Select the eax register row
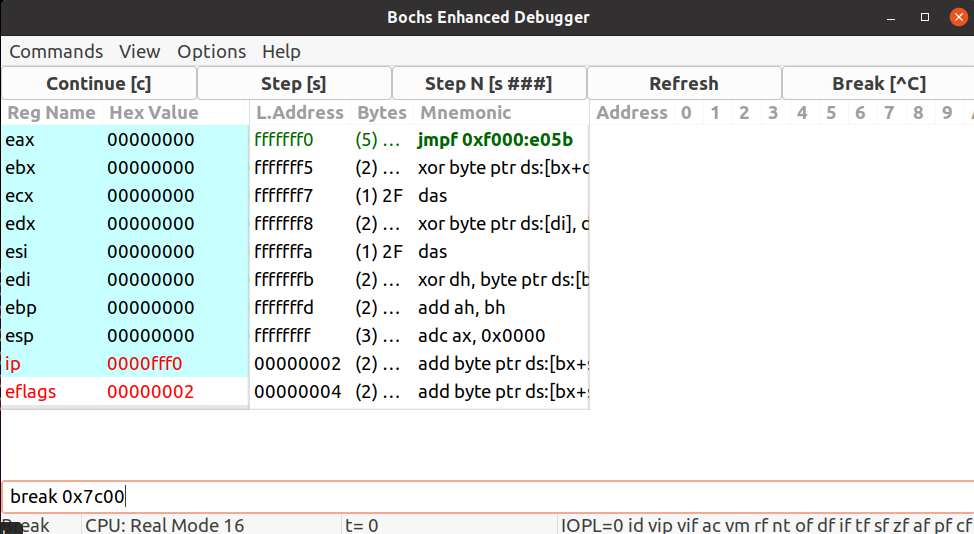Screen dimensions: 974x534 click(x=125, y=140)
